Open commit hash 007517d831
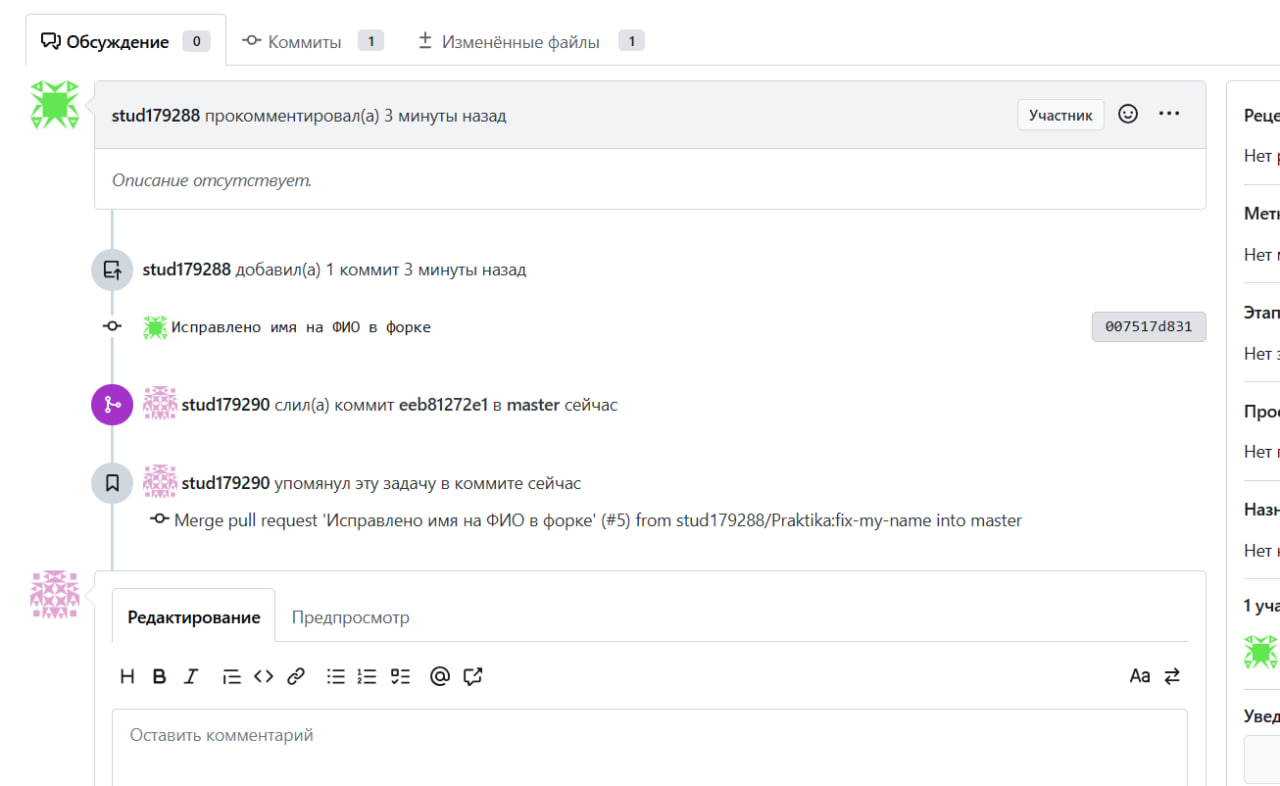The height and width of the screenshot is (786, 1280). pos(1148,326)
